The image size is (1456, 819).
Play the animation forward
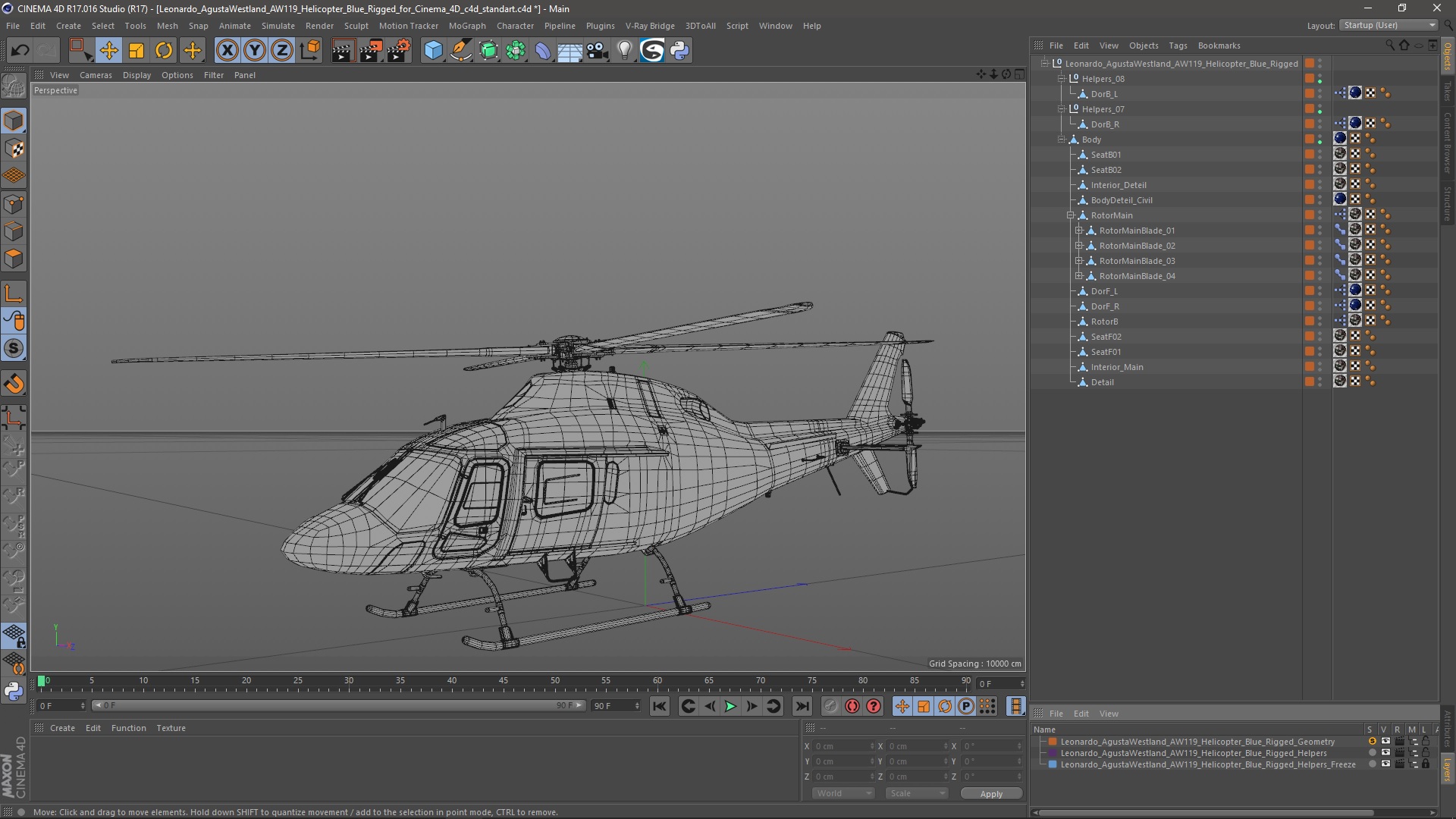[730, 706]
